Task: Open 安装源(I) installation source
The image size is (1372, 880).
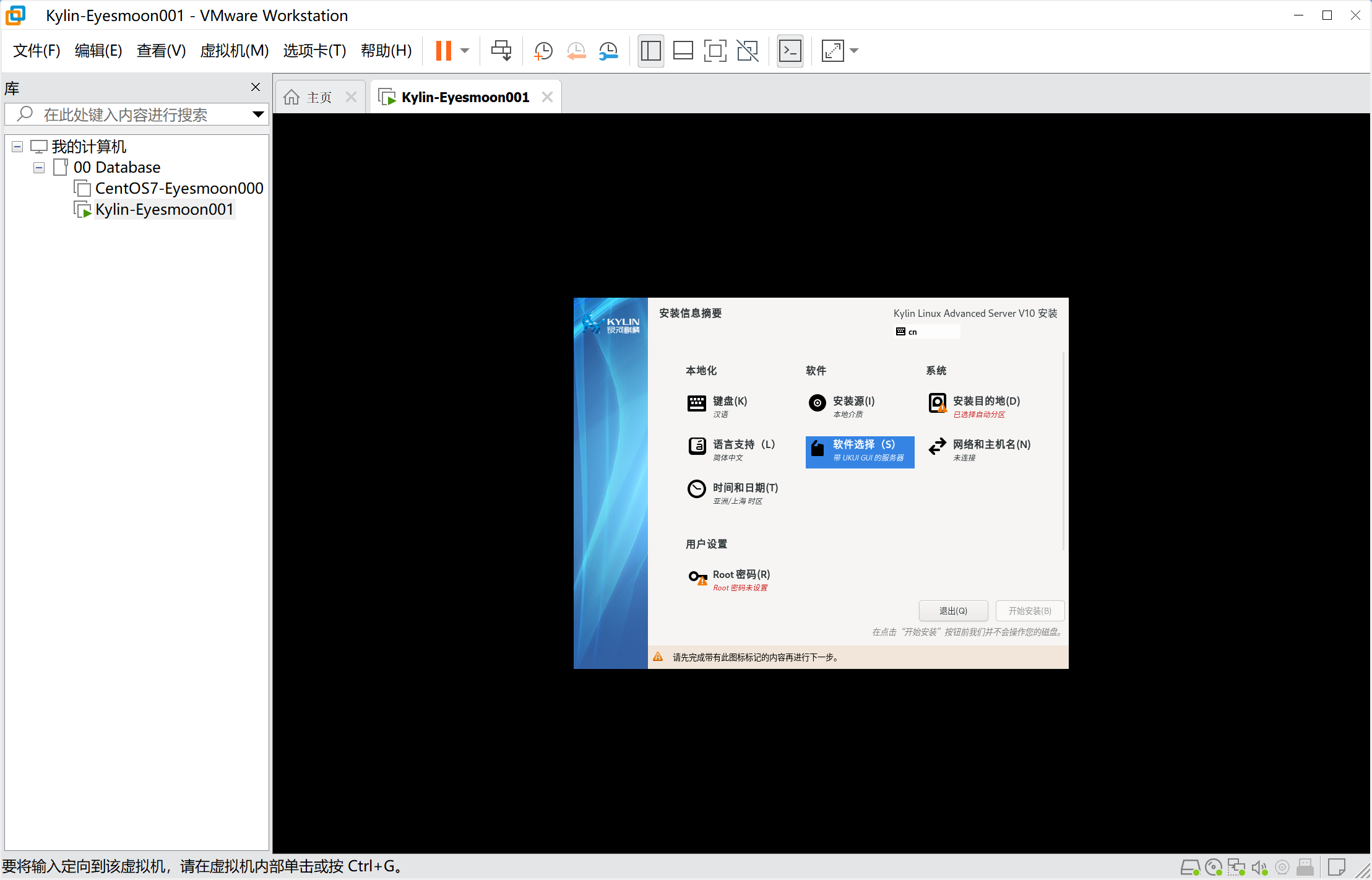Action: 842,407
